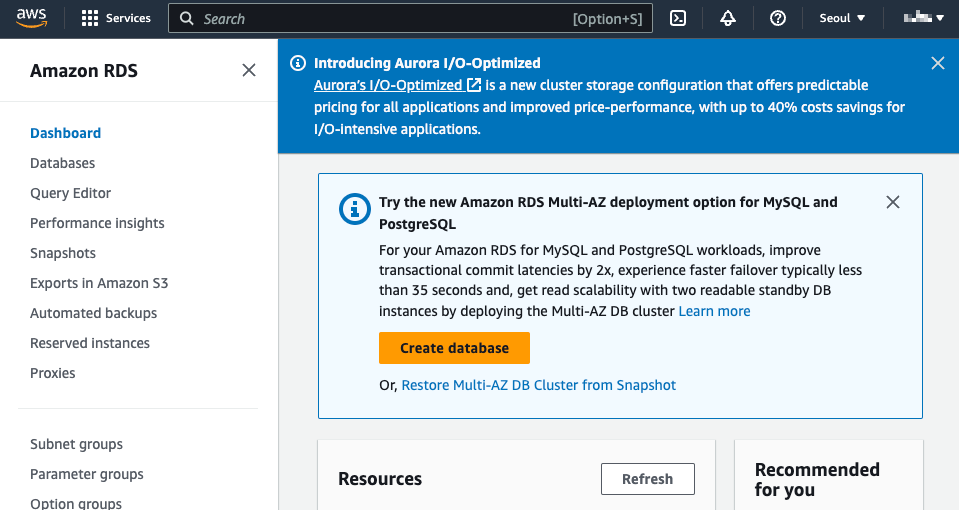Expand the Seoul region dropdown
Screen dimensions: 959x510
842,18
